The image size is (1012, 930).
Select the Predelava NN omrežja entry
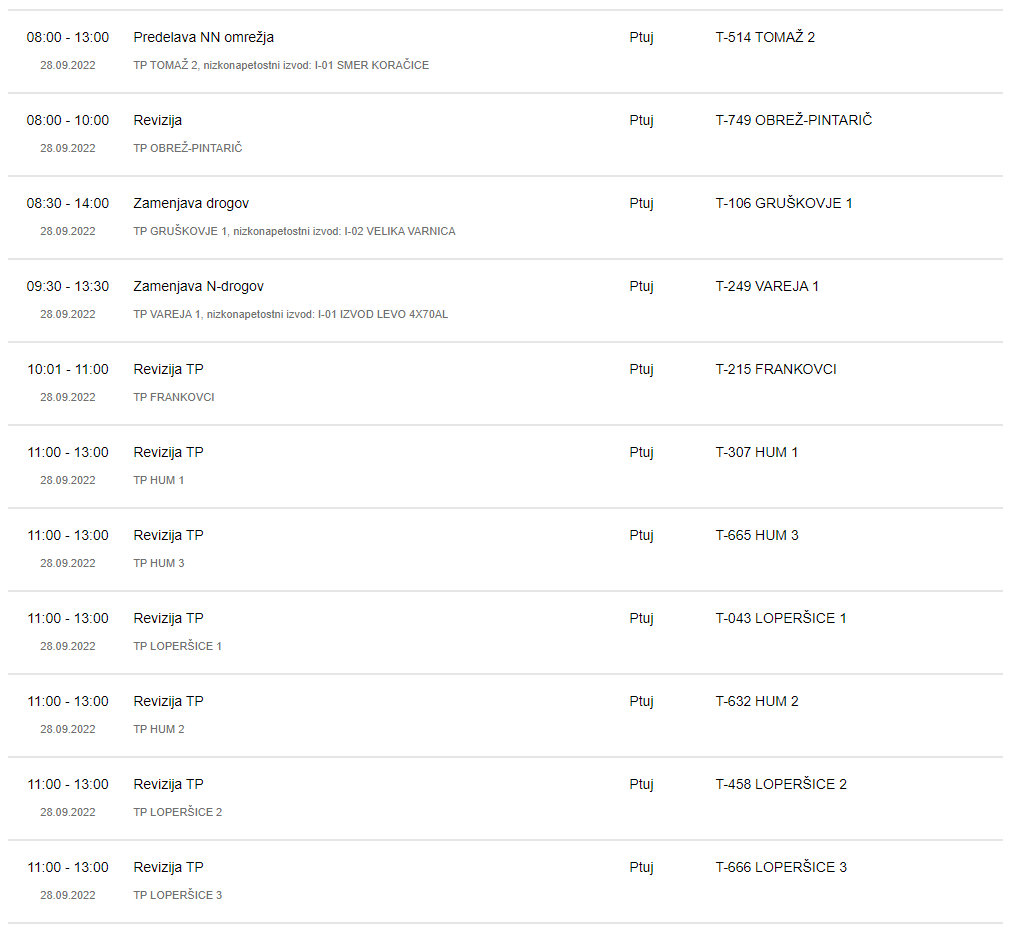[203, 37]
